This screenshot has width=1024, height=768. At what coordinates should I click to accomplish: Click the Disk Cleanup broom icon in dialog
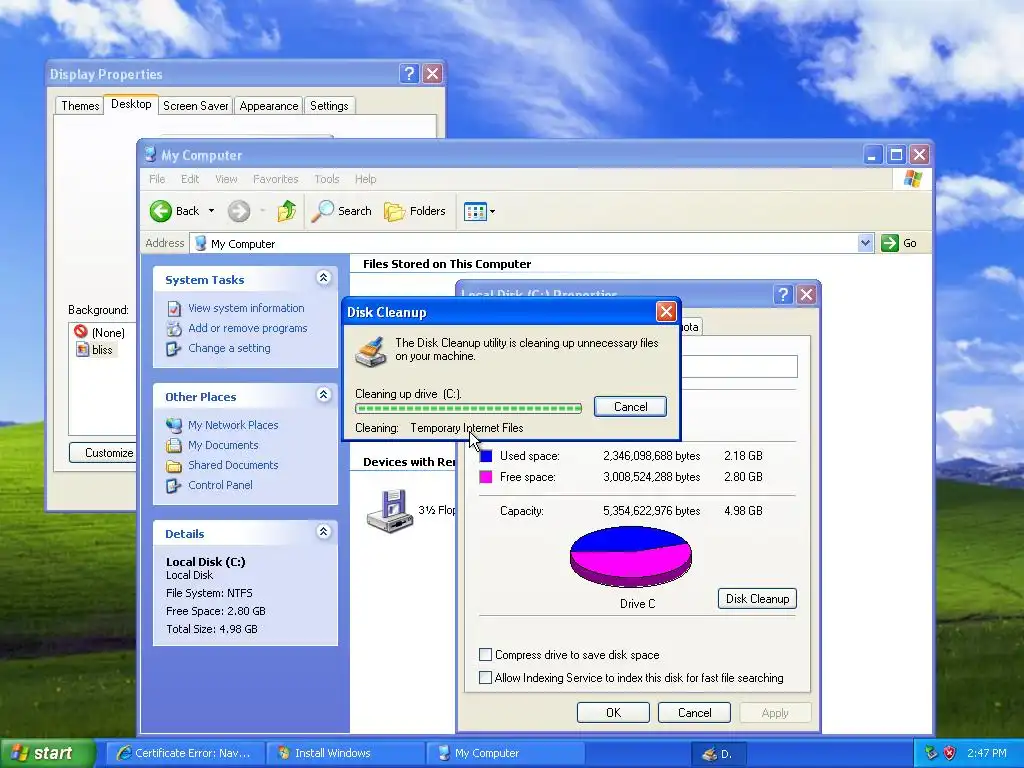[371, 351]
